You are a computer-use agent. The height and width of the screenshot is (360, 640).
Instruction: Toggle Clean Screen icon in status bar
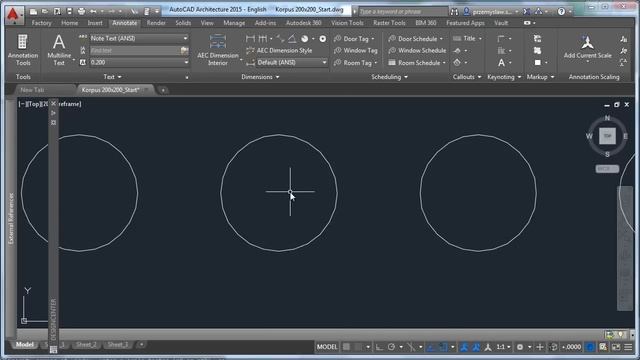coord(616,347)
